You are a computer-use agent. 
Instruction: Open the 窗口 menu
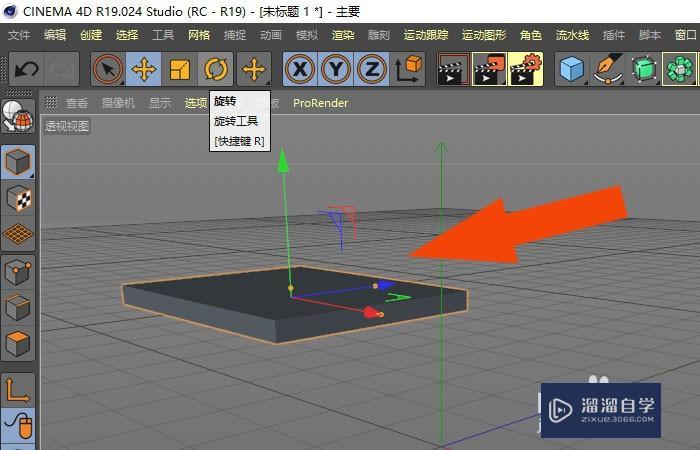click(686, 35)
